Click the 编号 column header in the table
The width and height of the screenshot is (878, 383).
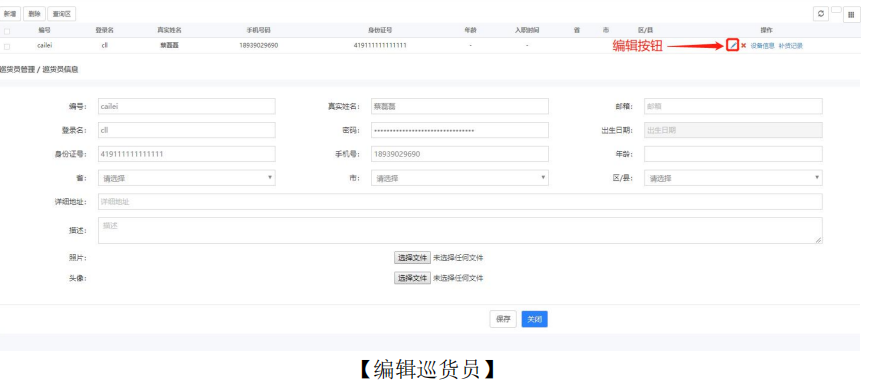click(44, 30)
